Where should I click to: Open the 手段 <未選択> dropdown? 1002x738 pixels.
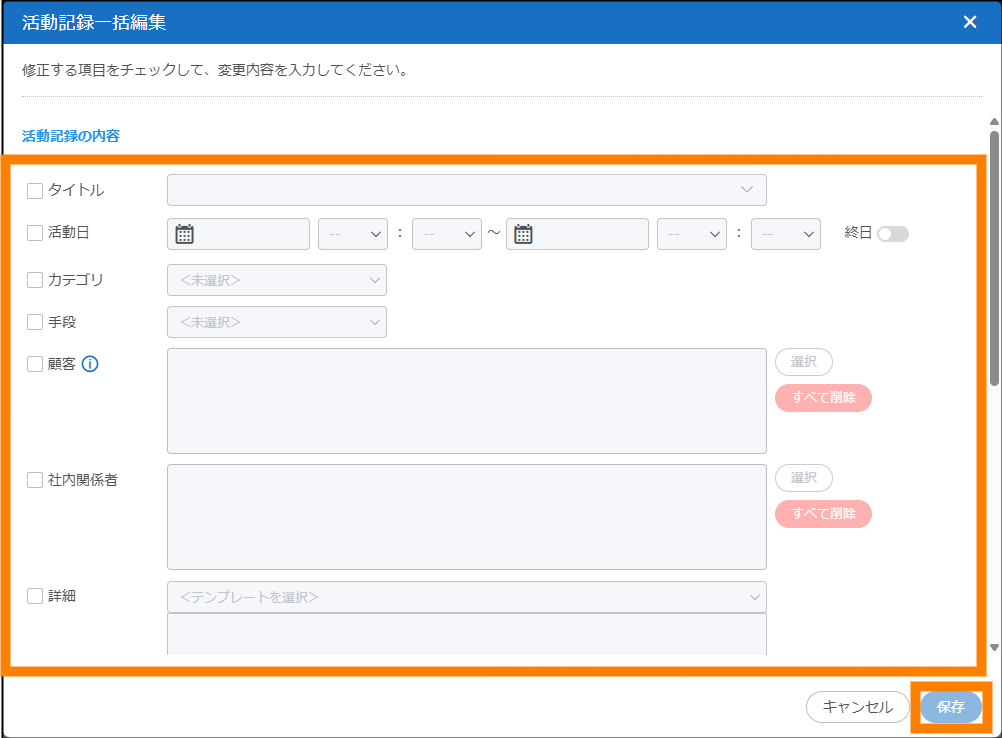pos(276,322)
